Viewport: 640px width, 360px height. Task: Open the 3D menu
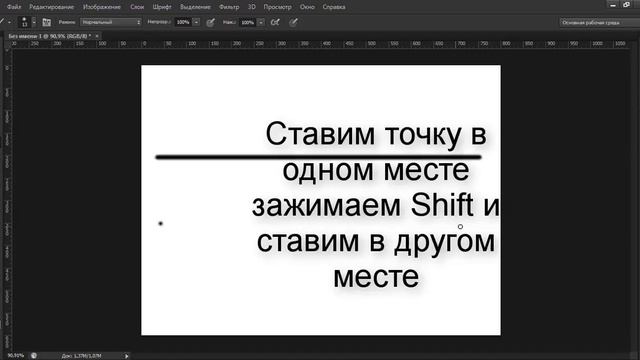tap(251, 7)
